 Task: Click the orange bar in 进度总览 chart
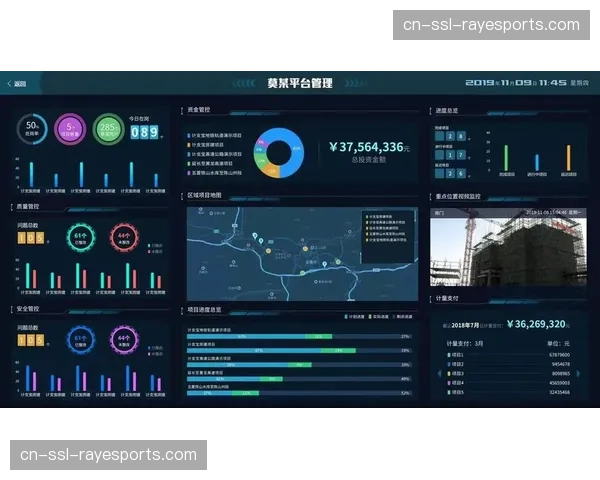tap(569, 158)
